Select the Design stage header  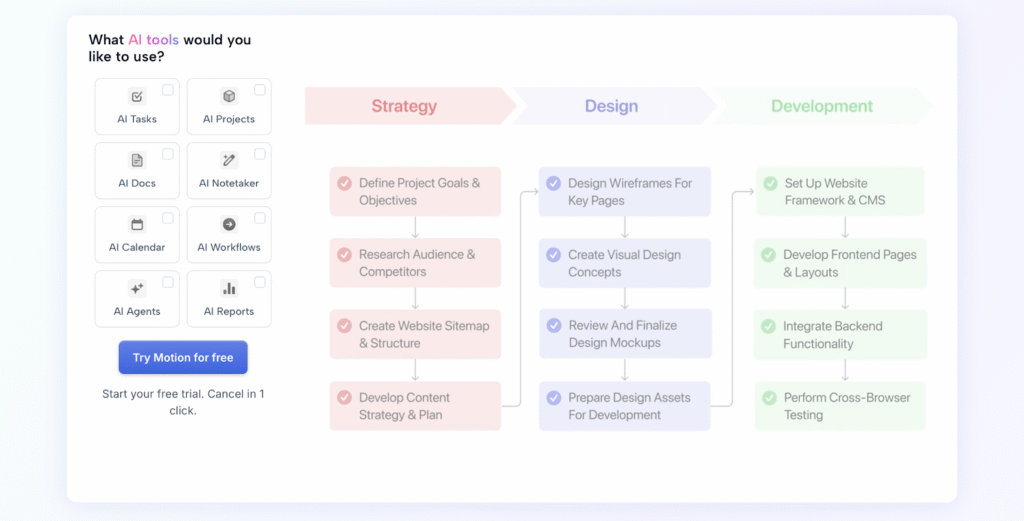click(x=611, y=106)
